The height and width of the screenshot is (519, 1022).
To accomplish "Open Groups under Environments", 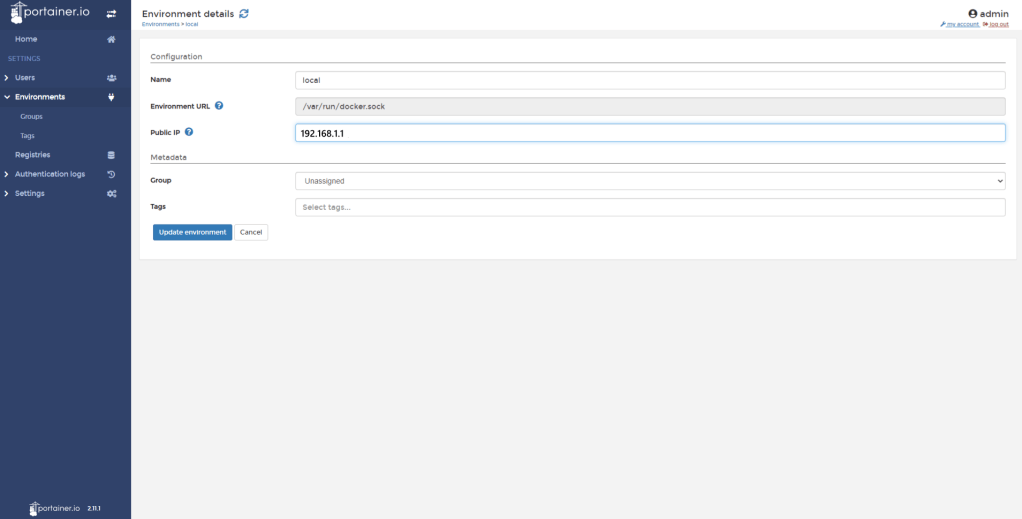I will click(x=31, y=116).
